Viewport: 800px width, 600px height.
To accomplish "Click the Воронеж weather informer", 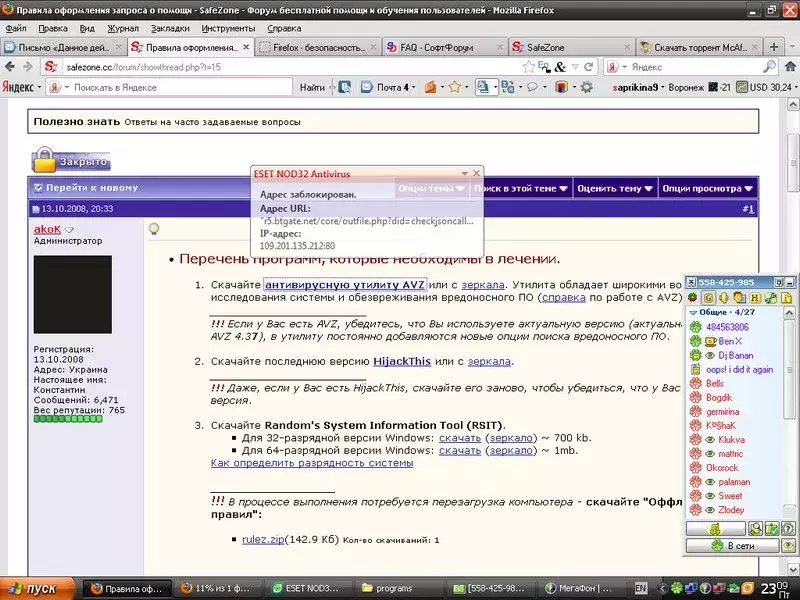I will click(x=699, y=87).
